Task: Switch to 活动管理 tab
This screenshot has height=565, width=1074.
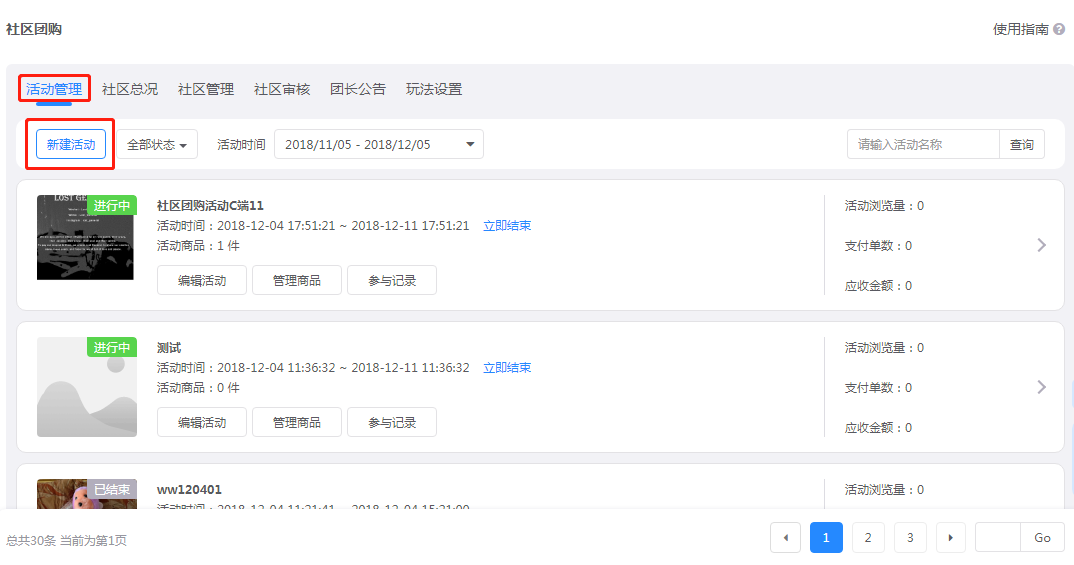Action: pyautogui.click(x=54, y=89)
